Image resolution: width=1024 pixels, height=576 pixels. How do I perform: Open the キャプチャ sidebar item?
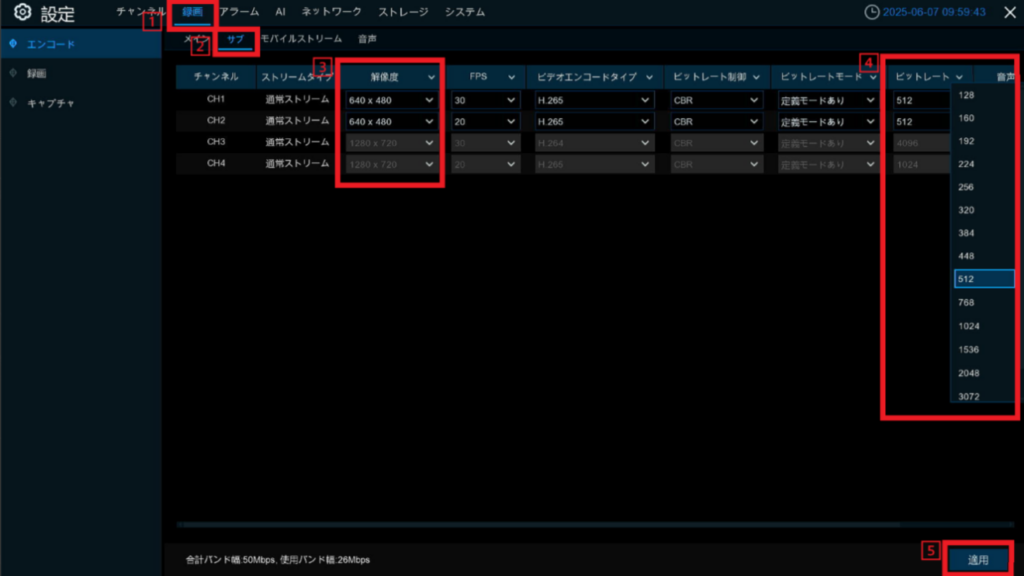(x=50, y=103)
